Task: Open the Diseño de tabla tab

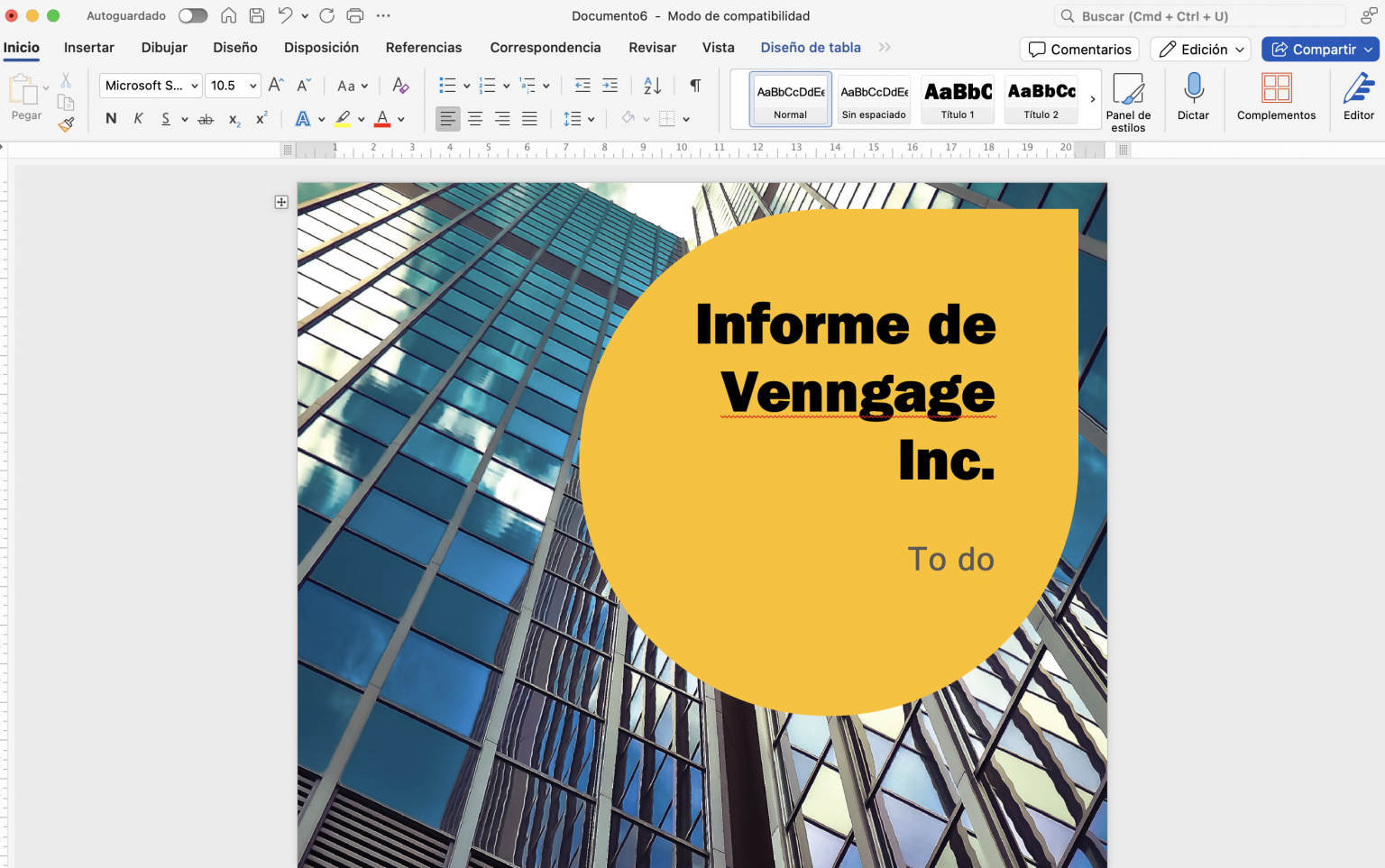Action: point(810,48)
